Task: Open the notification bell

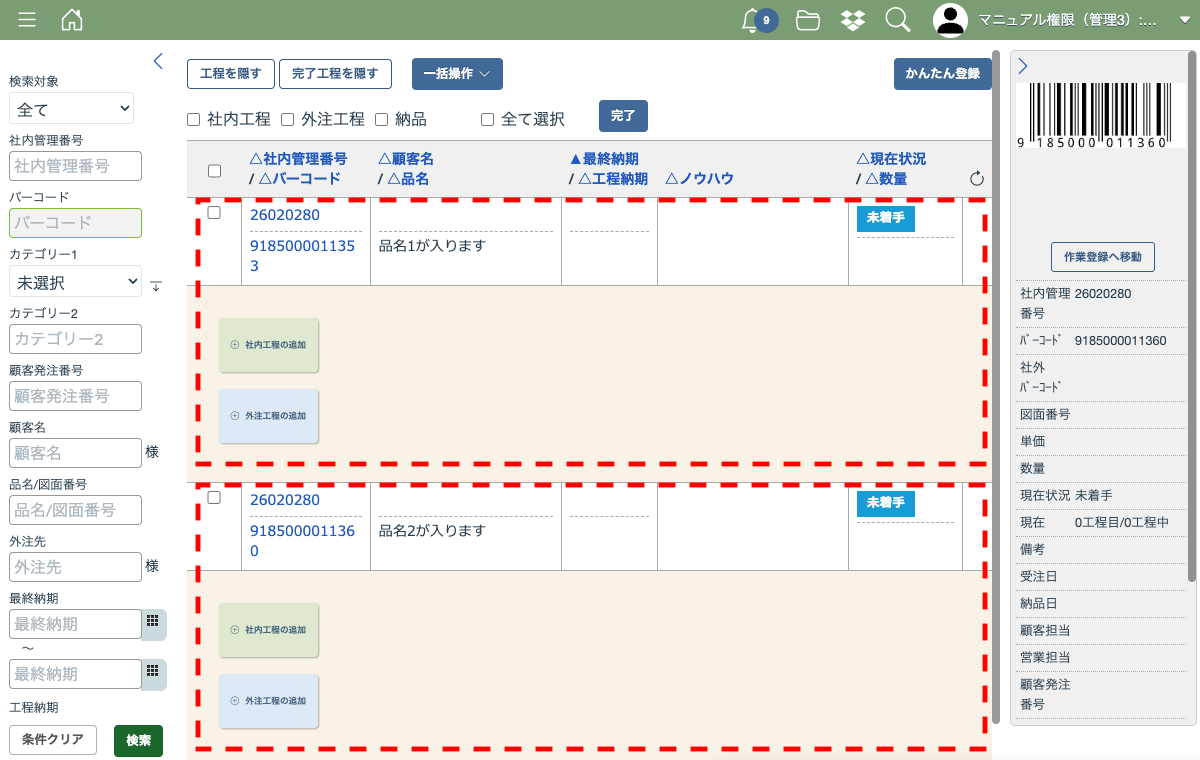Action: (x=751, y=20)
